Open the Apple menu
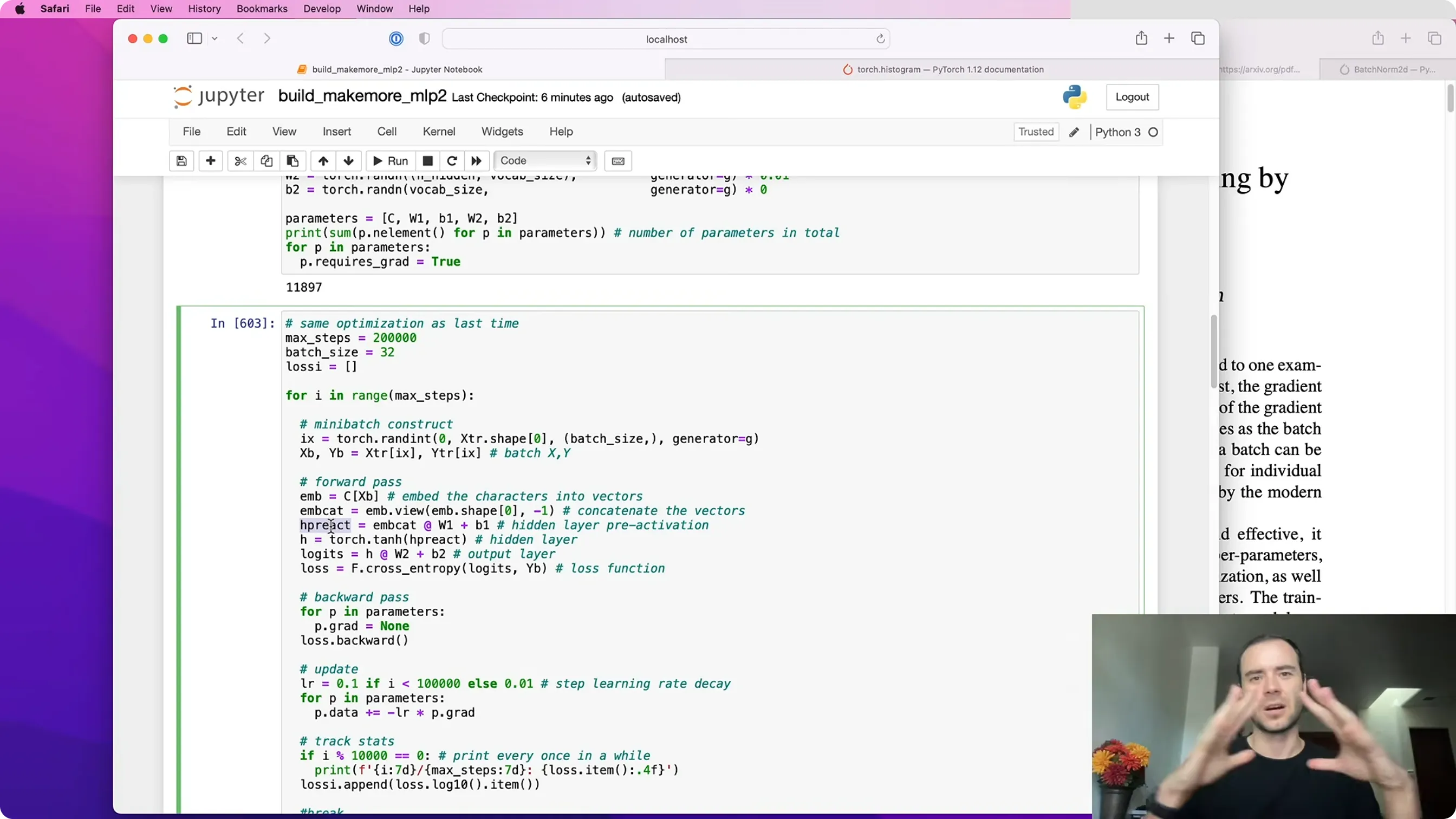 pyautogui.click(x=21, y=9)
